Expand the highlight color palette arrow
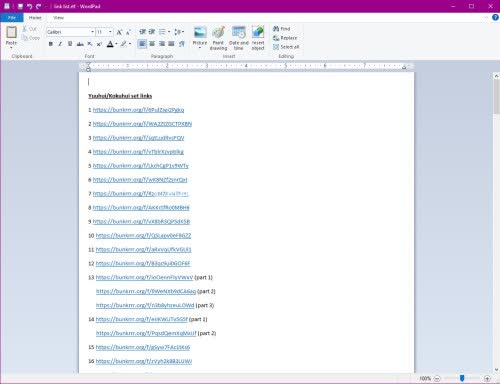Screen dimensions: 500x384 130,44
